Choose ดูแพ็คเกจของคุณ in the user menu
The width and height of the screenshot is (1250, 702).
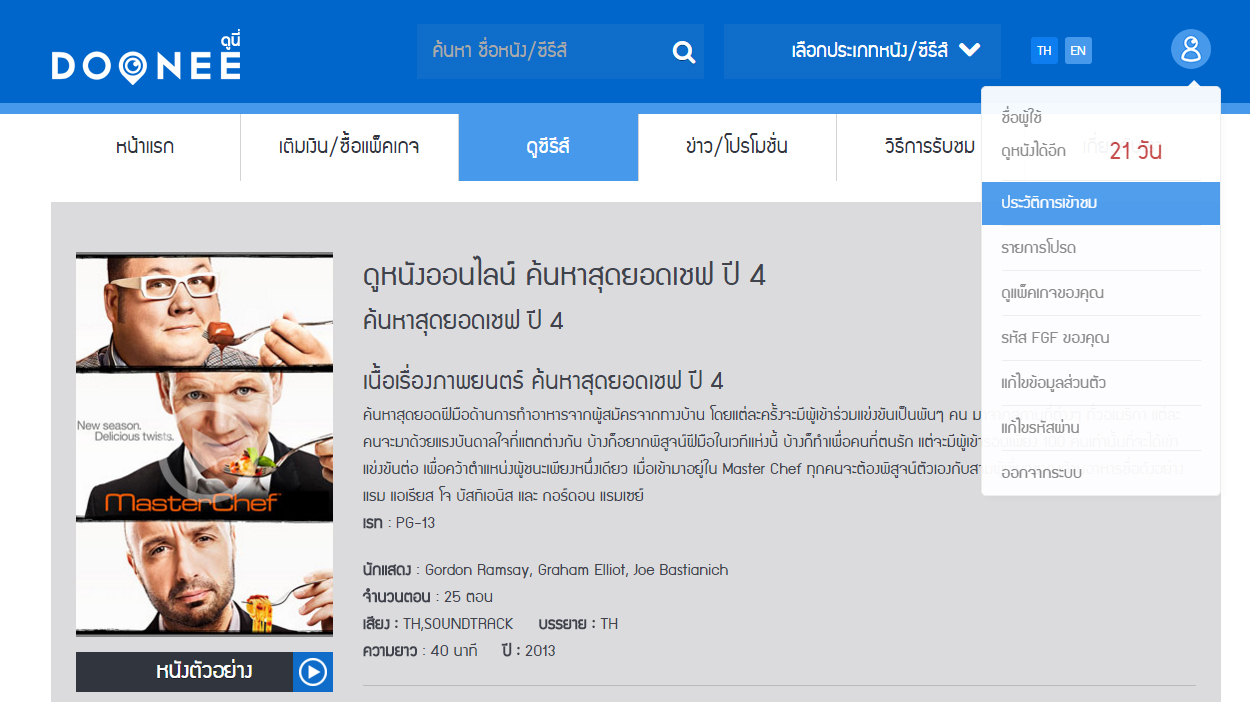click(1101, 293)
